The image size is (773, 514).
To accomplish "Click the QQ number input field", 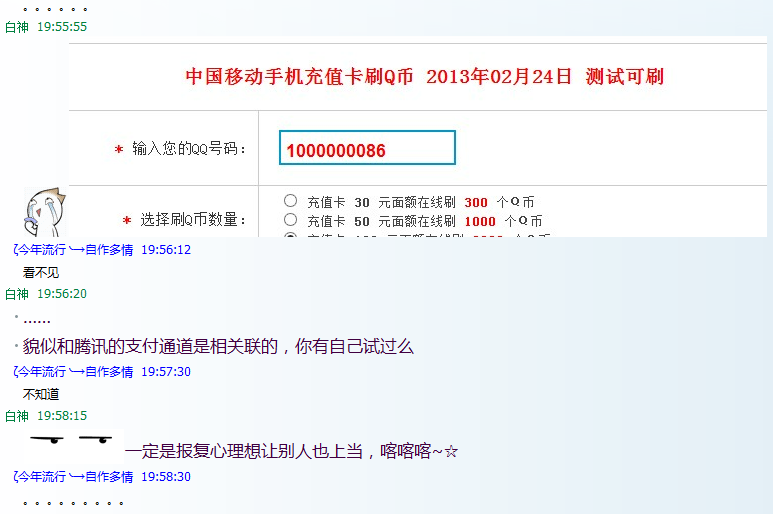I will pos(367,147).
